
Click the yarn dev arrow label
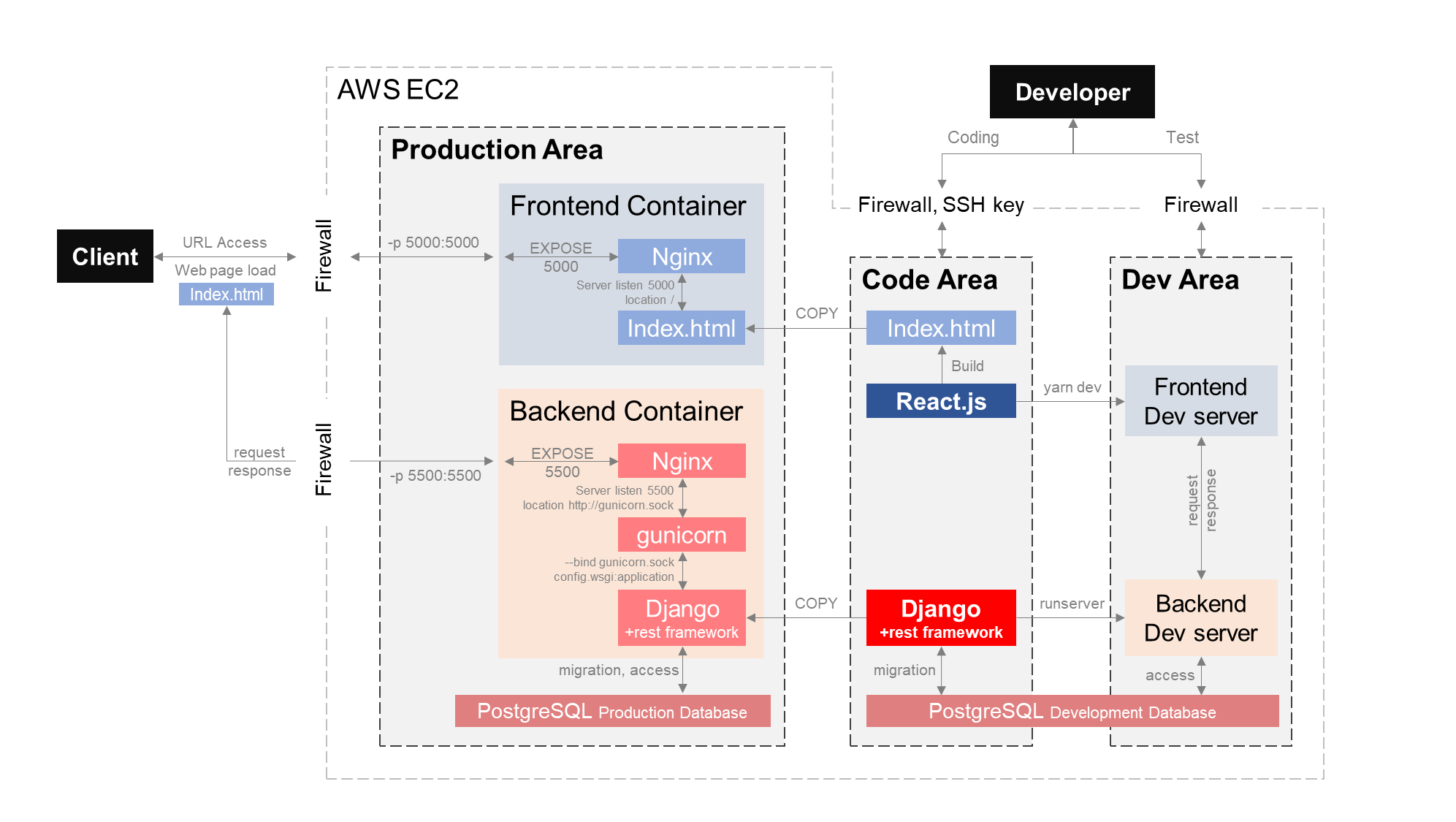pyautogui.click(x=1072, y=387)
